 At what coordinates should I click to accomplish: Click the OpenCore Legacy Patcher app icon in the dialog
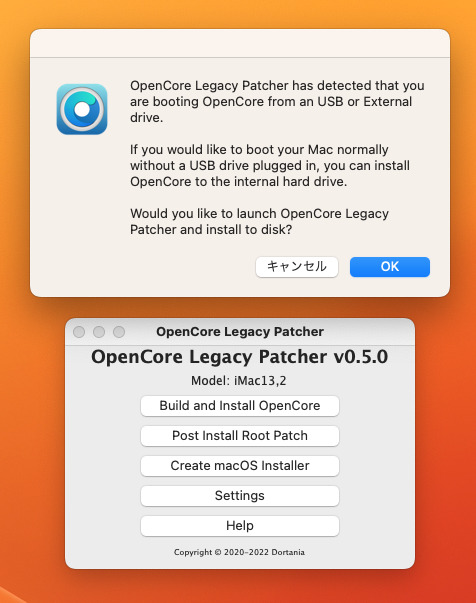click(x=82, y=109)
